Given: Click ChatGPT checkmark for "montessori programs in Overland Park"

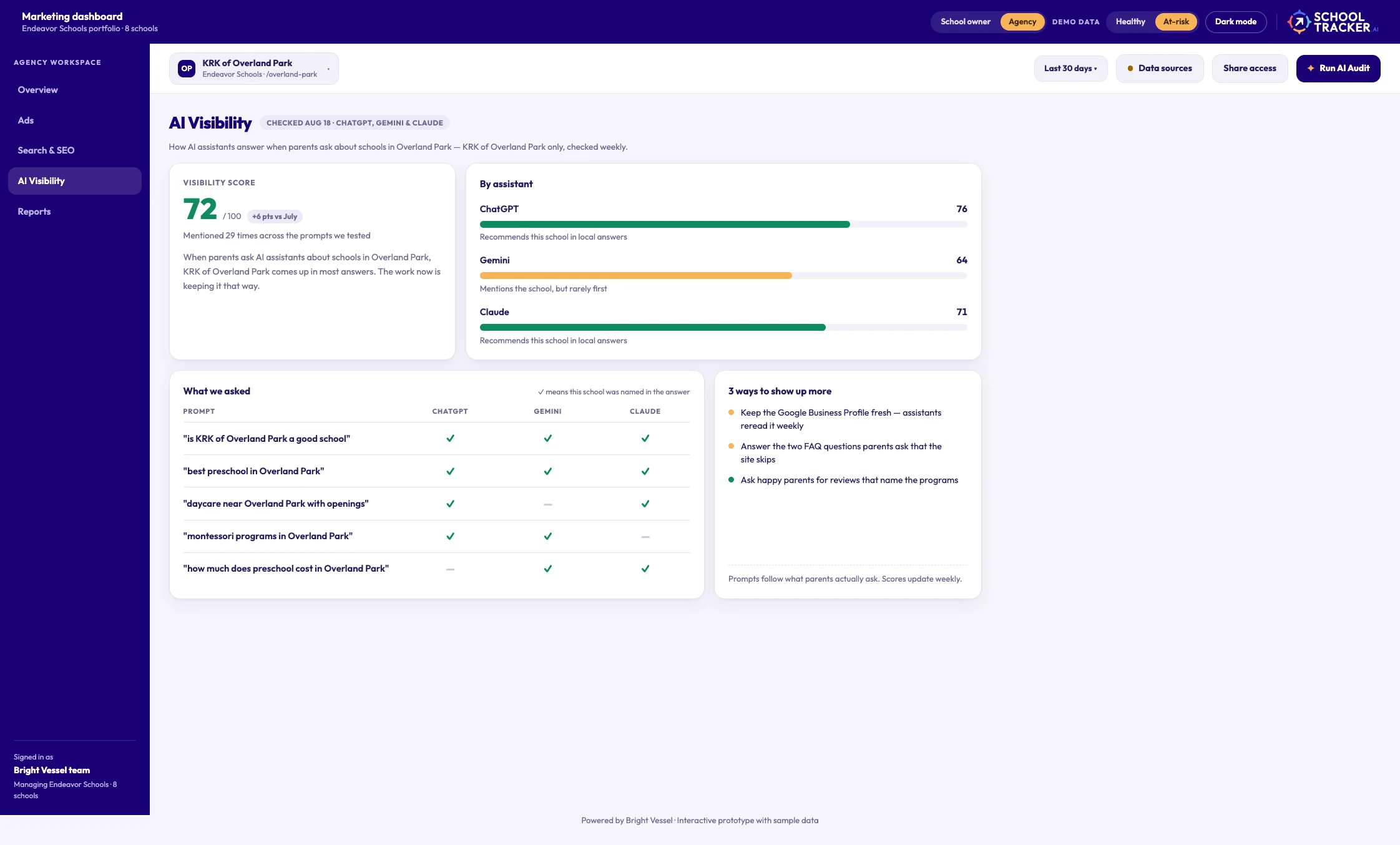Looking at the screenshot, I should pos(450,536).
